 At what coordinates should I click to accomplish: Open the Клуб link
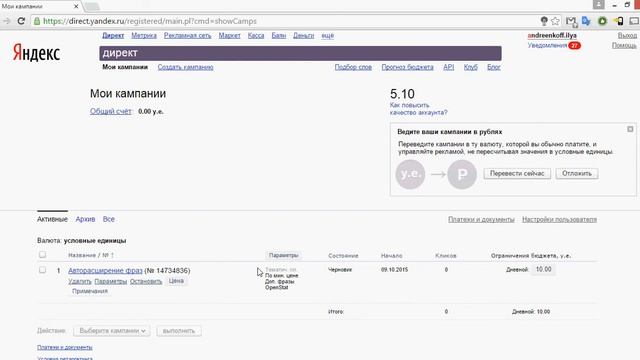471,67
